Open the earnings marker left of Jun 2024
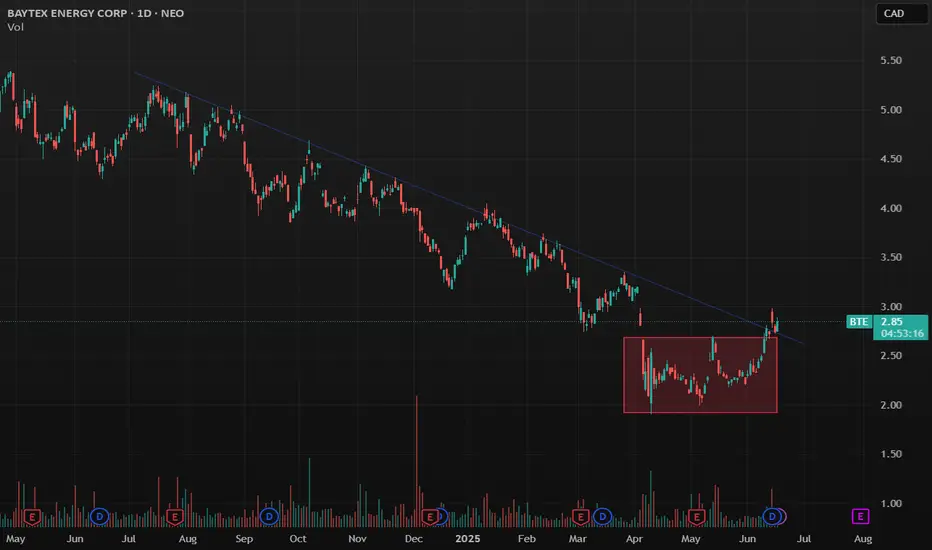This screenshot has width=932, height=550. coord(32,517)
